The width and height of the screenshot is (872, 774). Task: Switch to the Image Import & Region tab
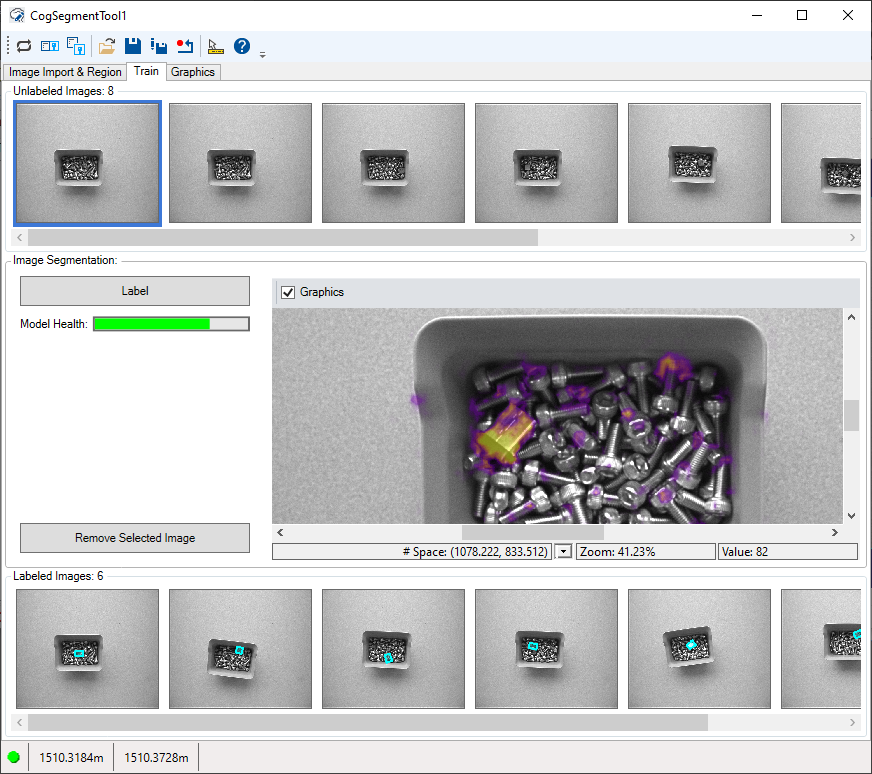[x=65, y=72]
